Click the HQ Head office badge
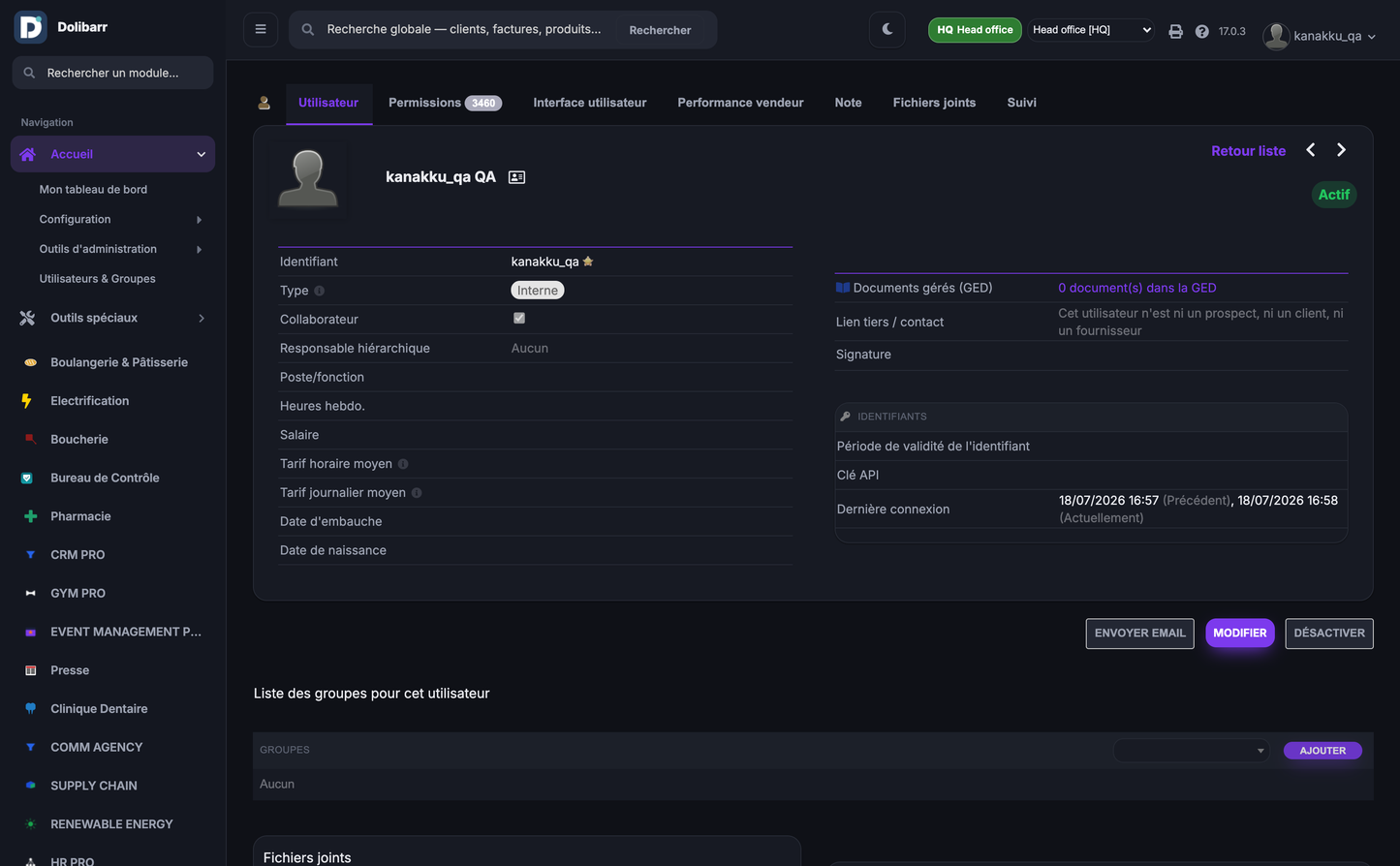1400x866 pixels. click(x=975, y=30)
